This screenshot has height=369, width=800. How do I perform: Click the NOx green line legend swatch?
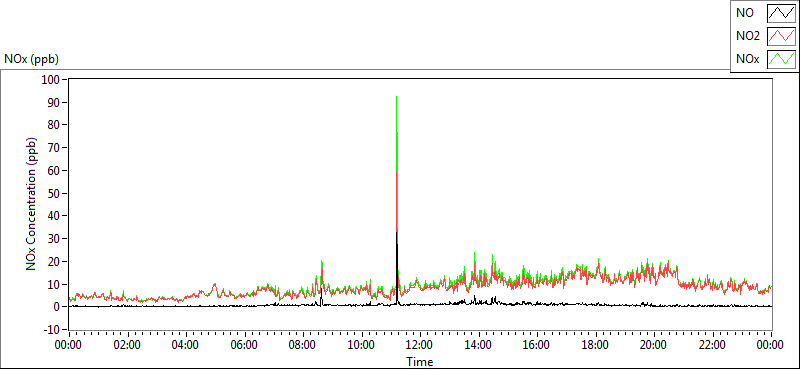click(x=782, y=59)
